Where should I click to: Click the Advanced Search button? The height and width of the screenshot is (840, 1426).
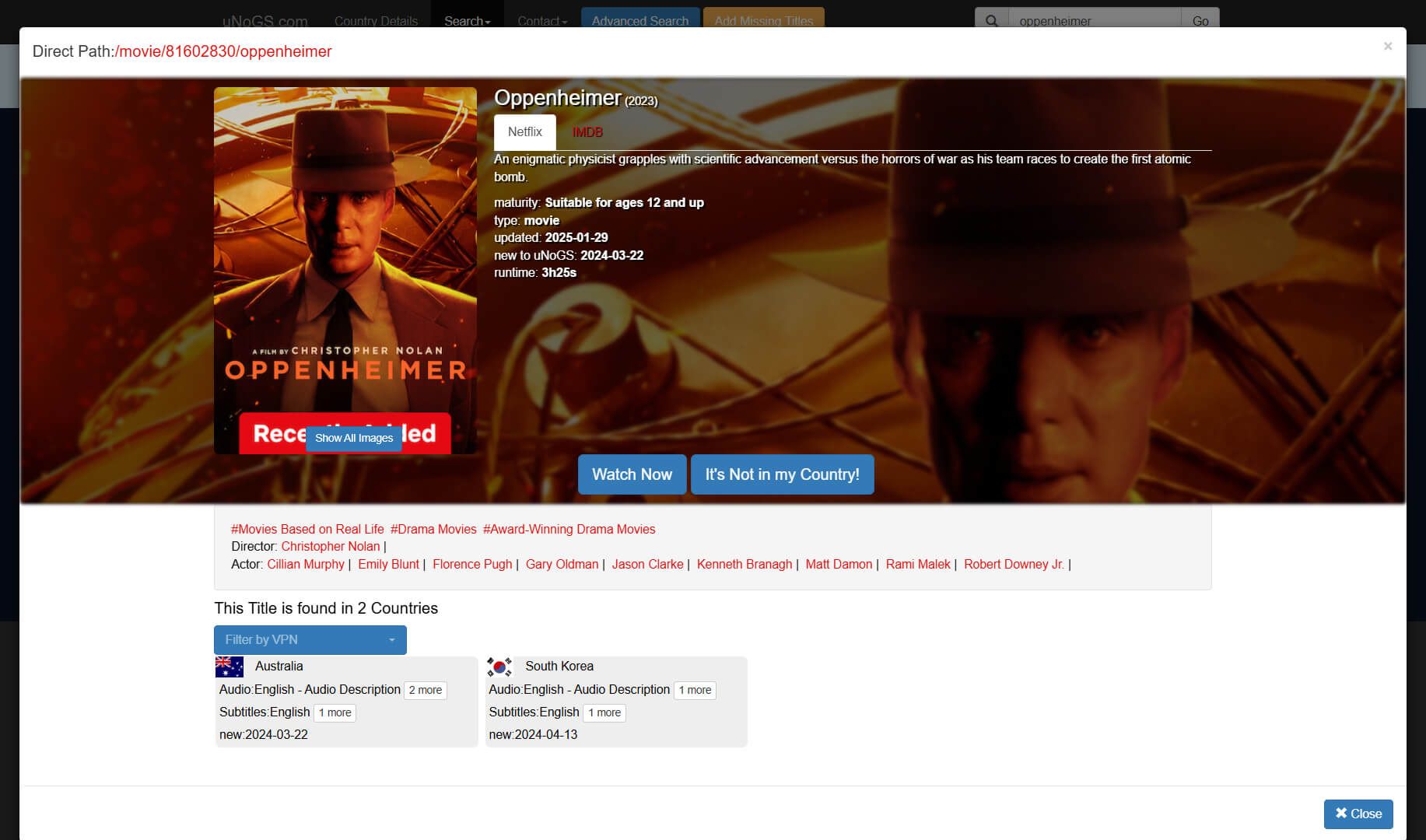click(x=640, y=21)
